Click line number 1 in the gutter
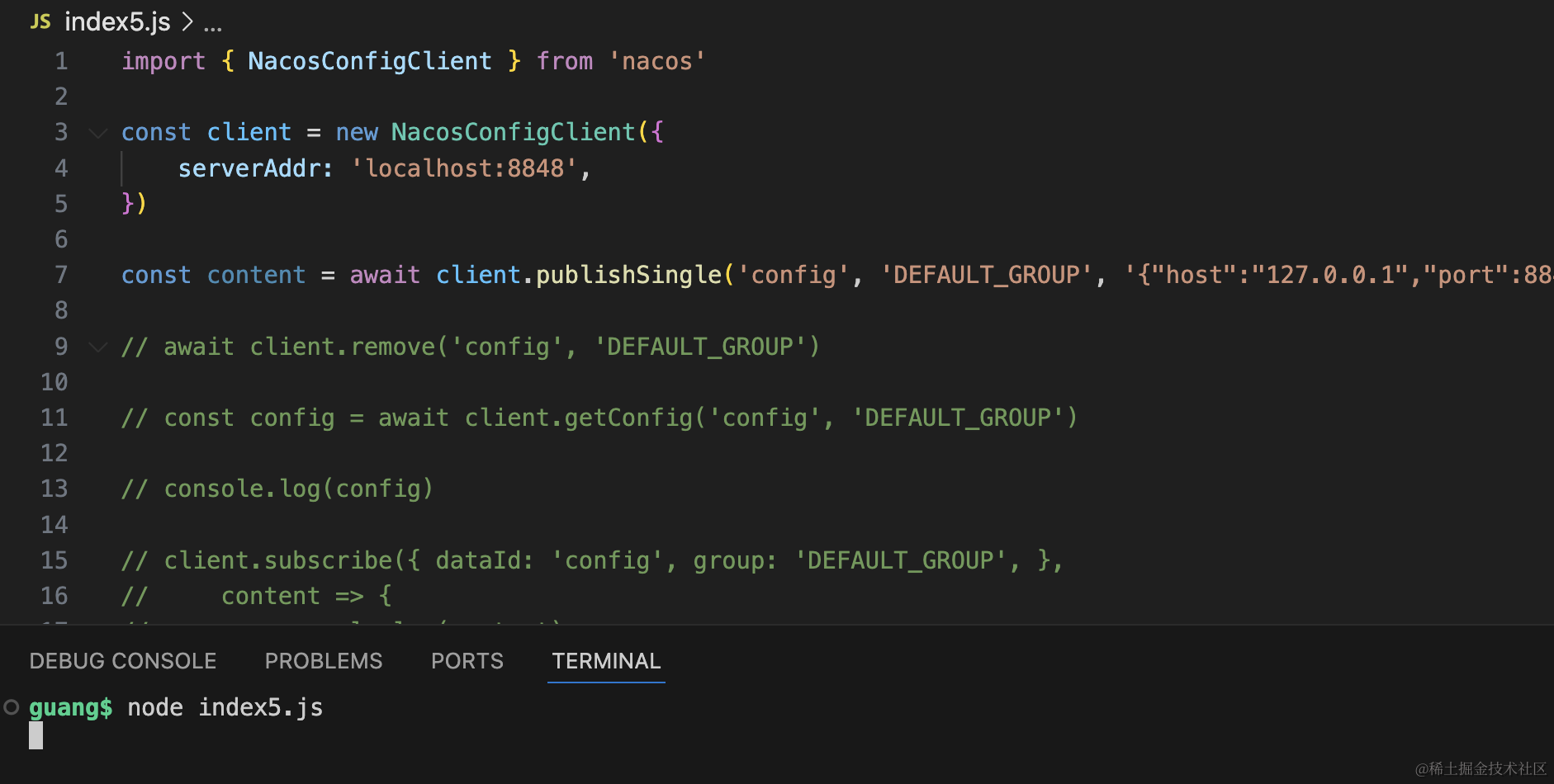Screen dimensions: 1554x784 [x=61, y=61]
